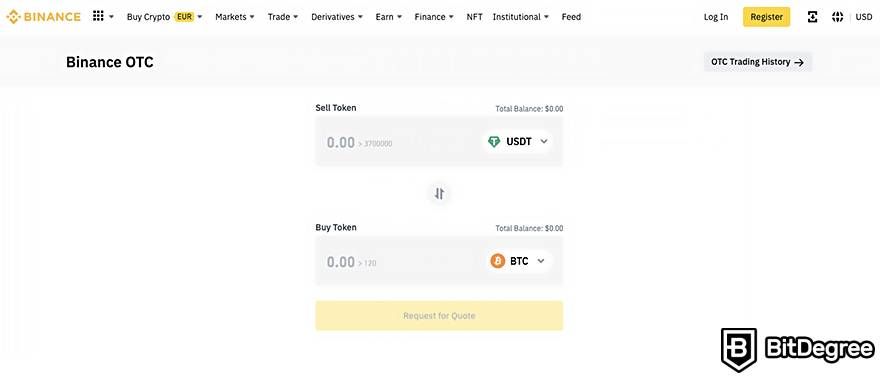Open the Buy Crypto EUR dropdown
880x378 pixels.
(164, 17)
